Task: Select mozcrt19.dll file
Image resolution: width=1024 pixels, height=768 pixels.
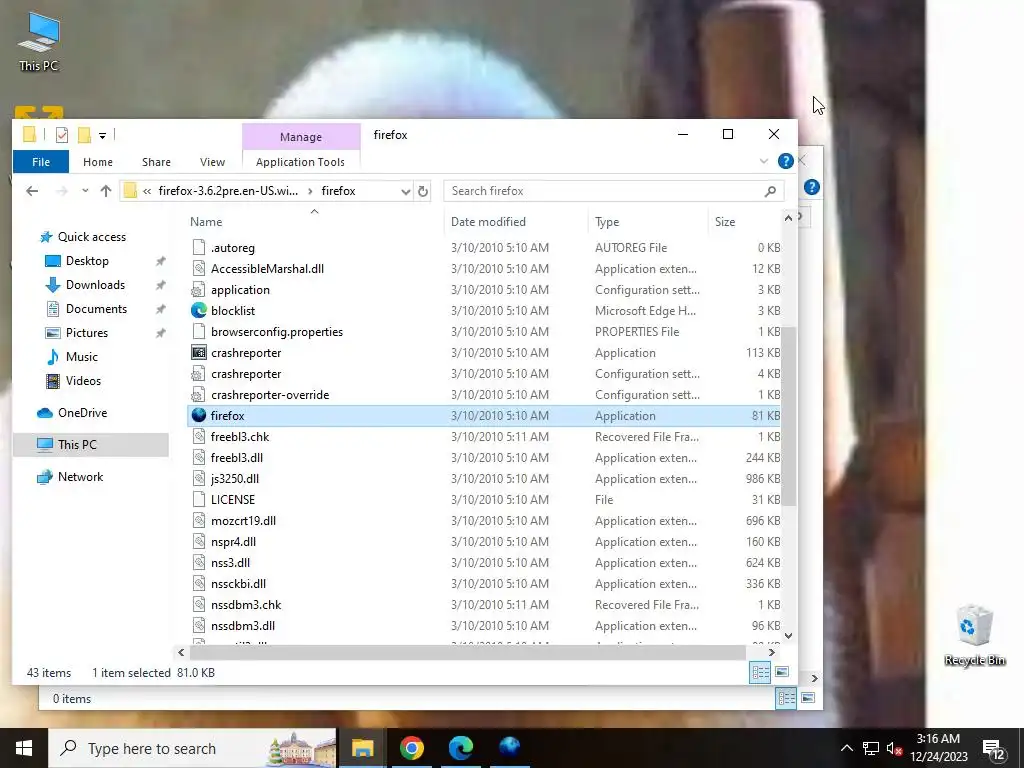Action: click(483, 520)
